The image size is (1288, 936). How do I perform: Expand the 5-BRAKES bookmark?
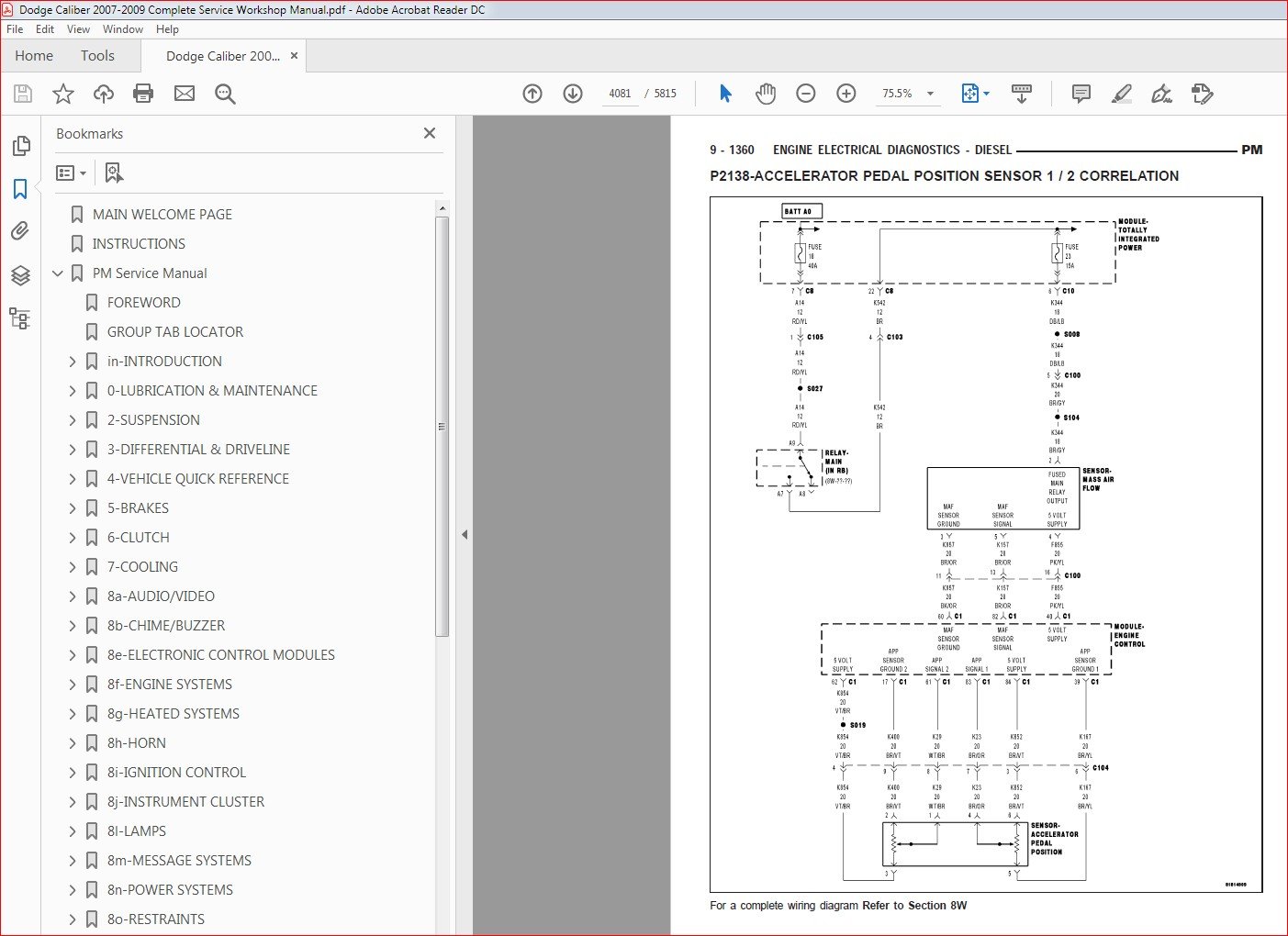[x=73, y=508]
